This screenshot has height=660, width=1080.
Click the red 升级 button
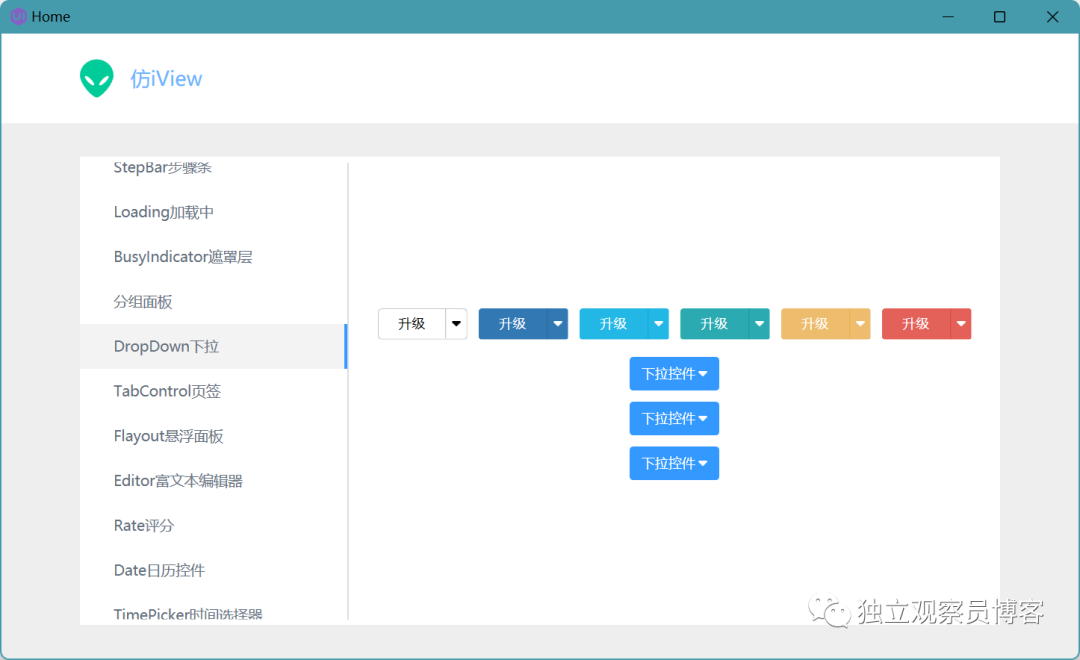[x=916, y=324]
